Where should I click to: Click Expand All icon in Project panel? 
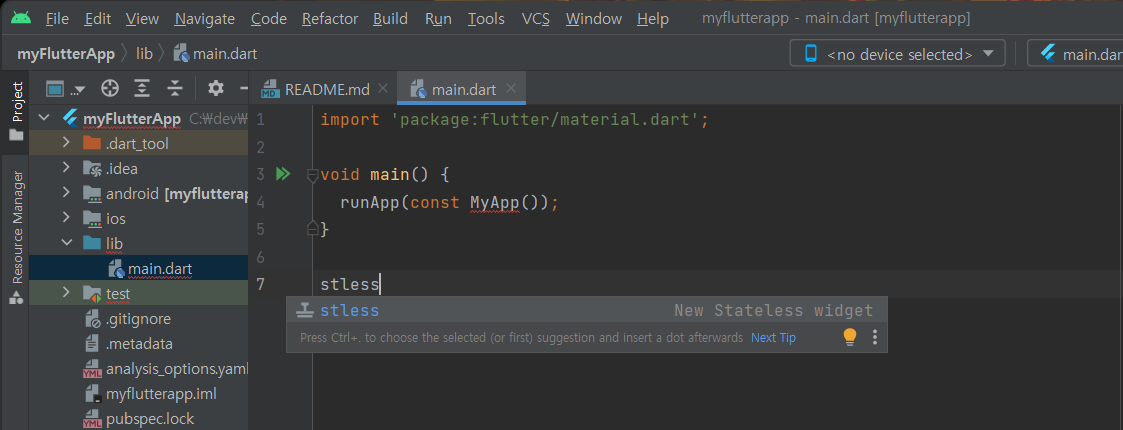tap(143, 89)
